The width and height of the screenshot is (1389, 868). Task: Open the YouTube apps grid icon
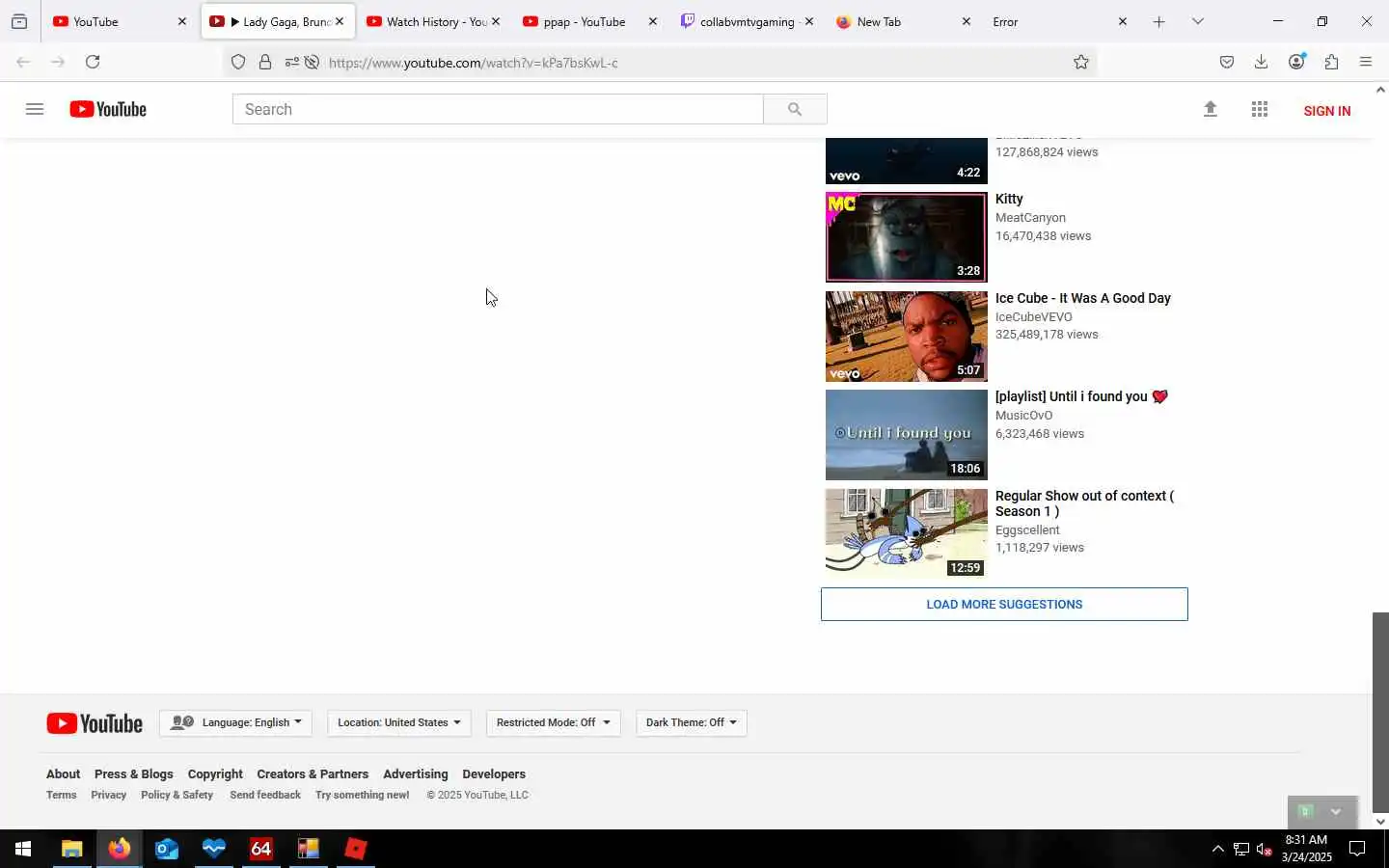[1260, 109]
